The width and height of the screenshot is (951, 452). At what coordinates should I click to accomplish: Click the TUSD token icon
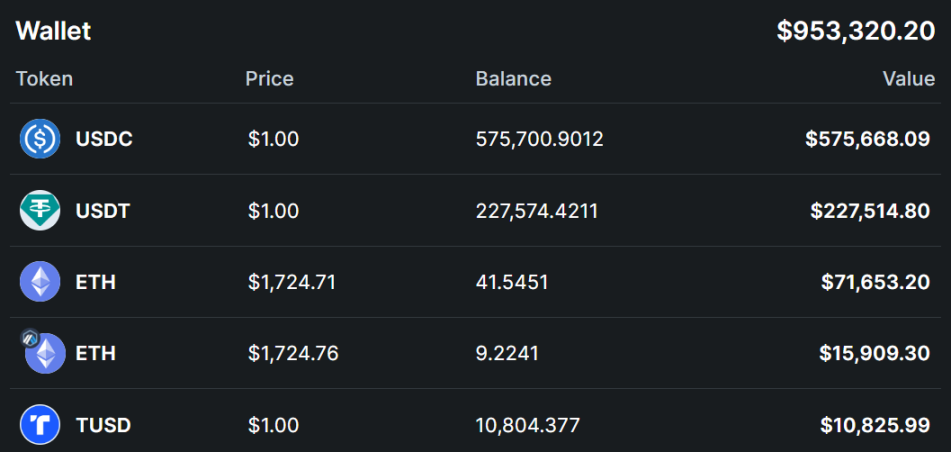[x=40, y=425]
